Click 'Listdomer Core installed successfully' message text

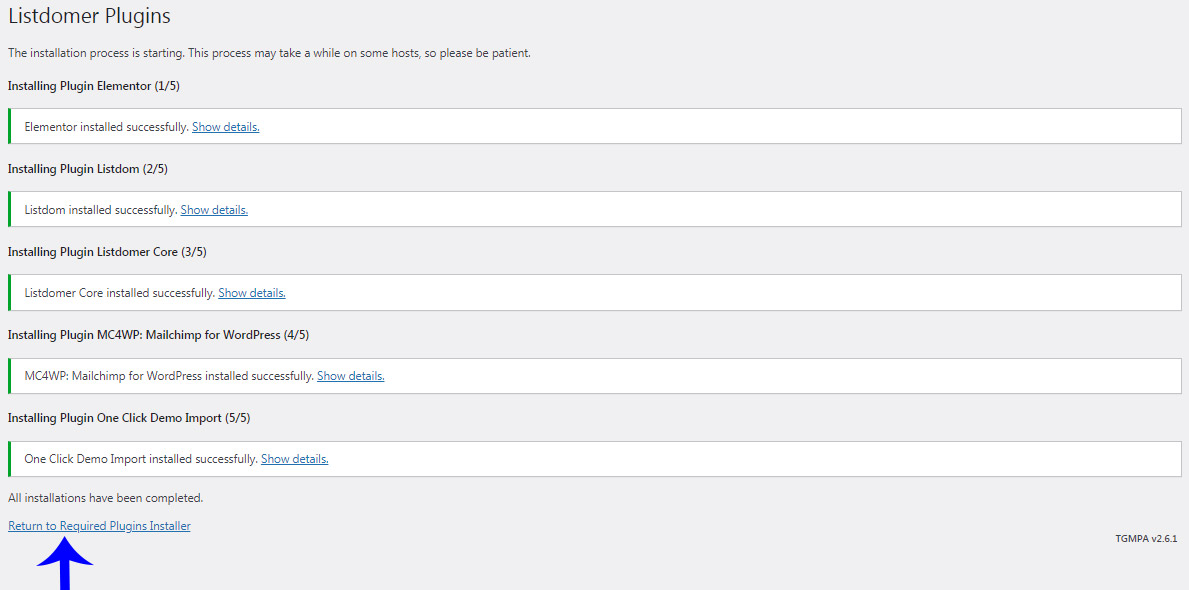[x=119, y=293]
